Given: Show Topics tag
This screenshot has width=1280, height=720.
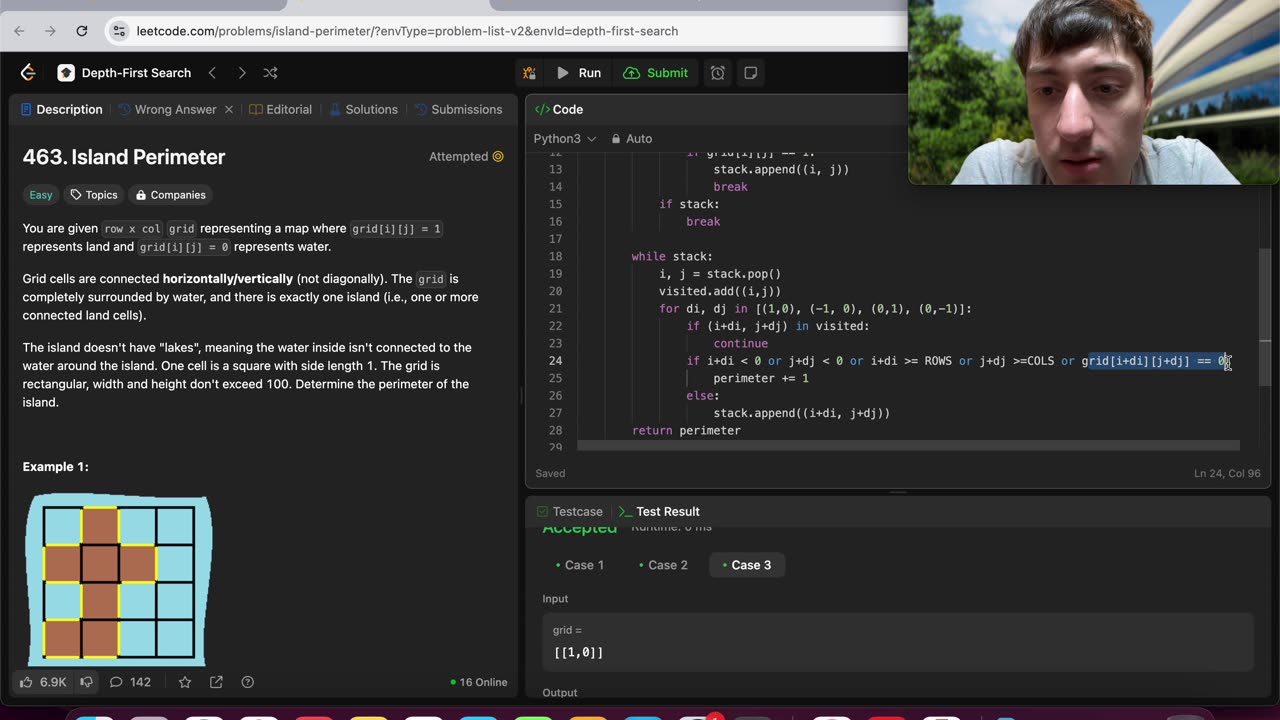Looking at the screenshot, I should click(x=93, y=195).
